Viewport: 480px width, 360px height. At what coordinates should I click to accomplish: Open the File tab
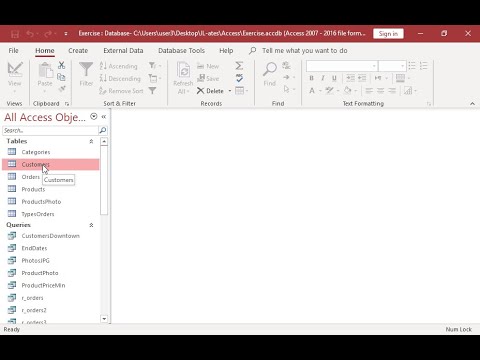pos(13,51)
